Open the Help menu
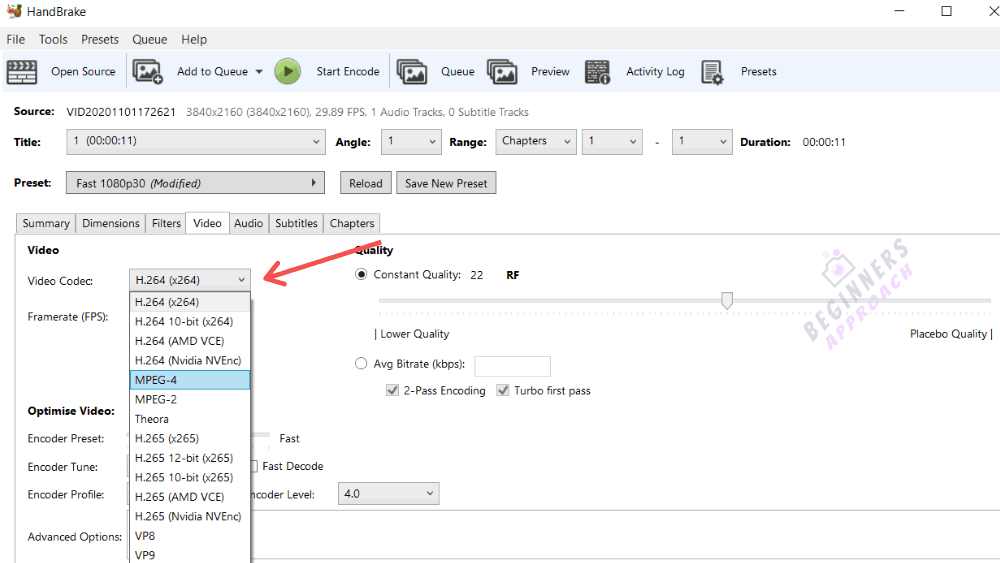Image resolution: width=1000 pixels, height=563 pixels. [x=194, y=40]
